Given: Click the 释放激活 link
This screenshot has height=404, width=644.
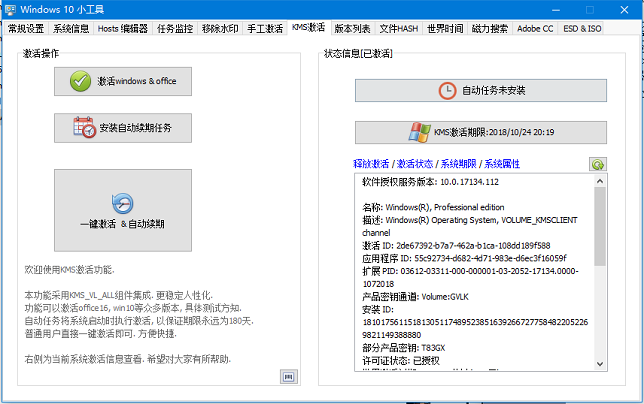Looking at the screenshot, I should coord(371,163).
